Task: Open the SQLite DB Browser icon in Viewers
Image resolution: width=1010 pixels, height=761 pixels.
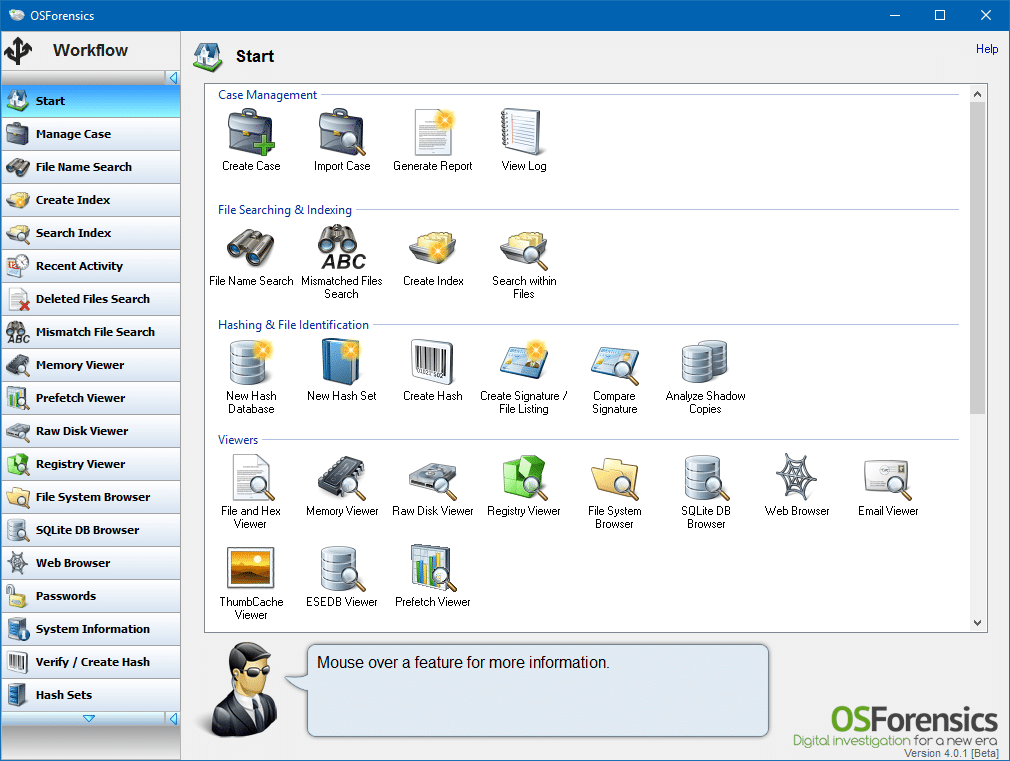Action: pos(705,478)
